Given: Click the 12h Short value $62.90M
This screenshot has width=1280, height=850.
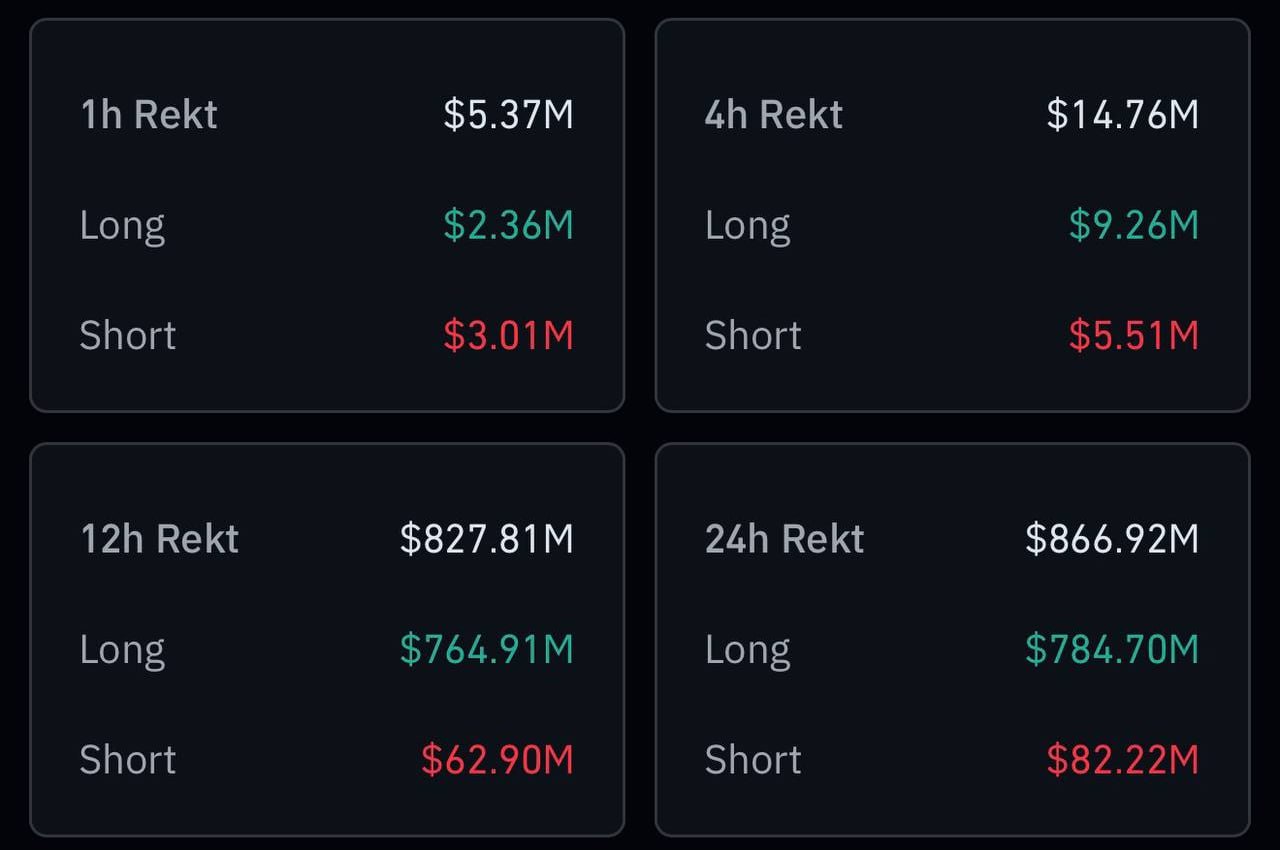Looking at the screenshot, I should click(497, 759).
